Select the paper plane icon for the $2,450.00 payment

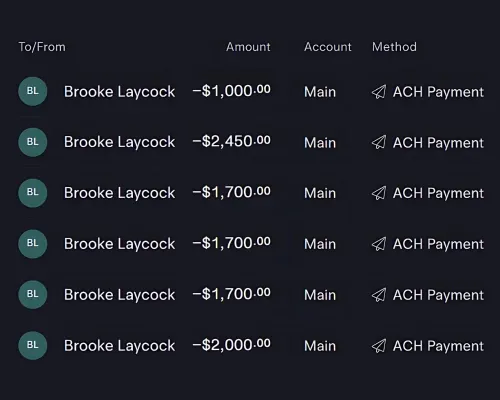click(x=379, y=142)
